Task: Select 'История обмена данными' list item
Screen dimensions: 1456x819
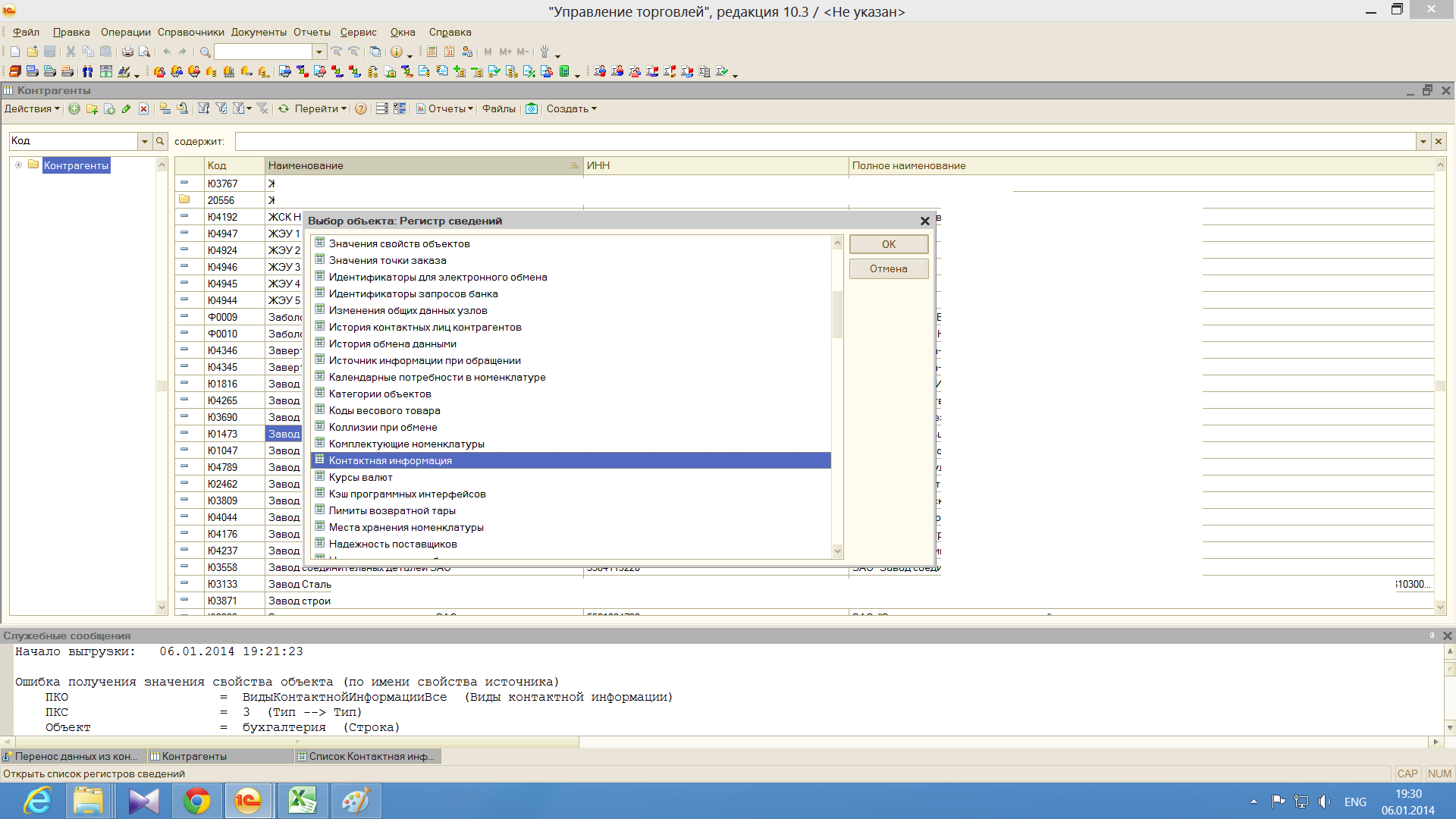Action: pyautogui.click(x=571, y=344)
